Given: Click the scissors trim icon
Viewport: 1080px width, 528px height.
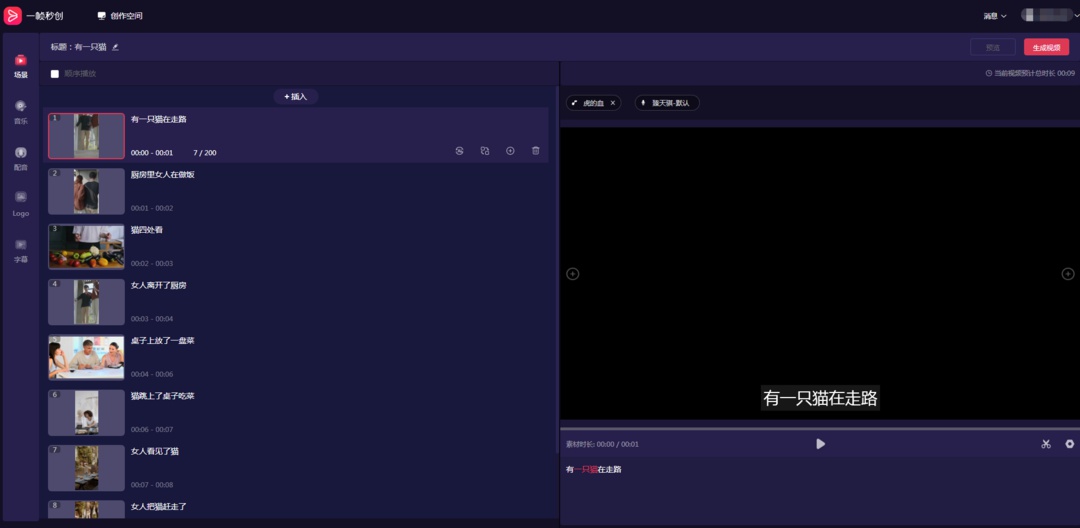Looking at the screenshot, I should tap(1046, 444).
